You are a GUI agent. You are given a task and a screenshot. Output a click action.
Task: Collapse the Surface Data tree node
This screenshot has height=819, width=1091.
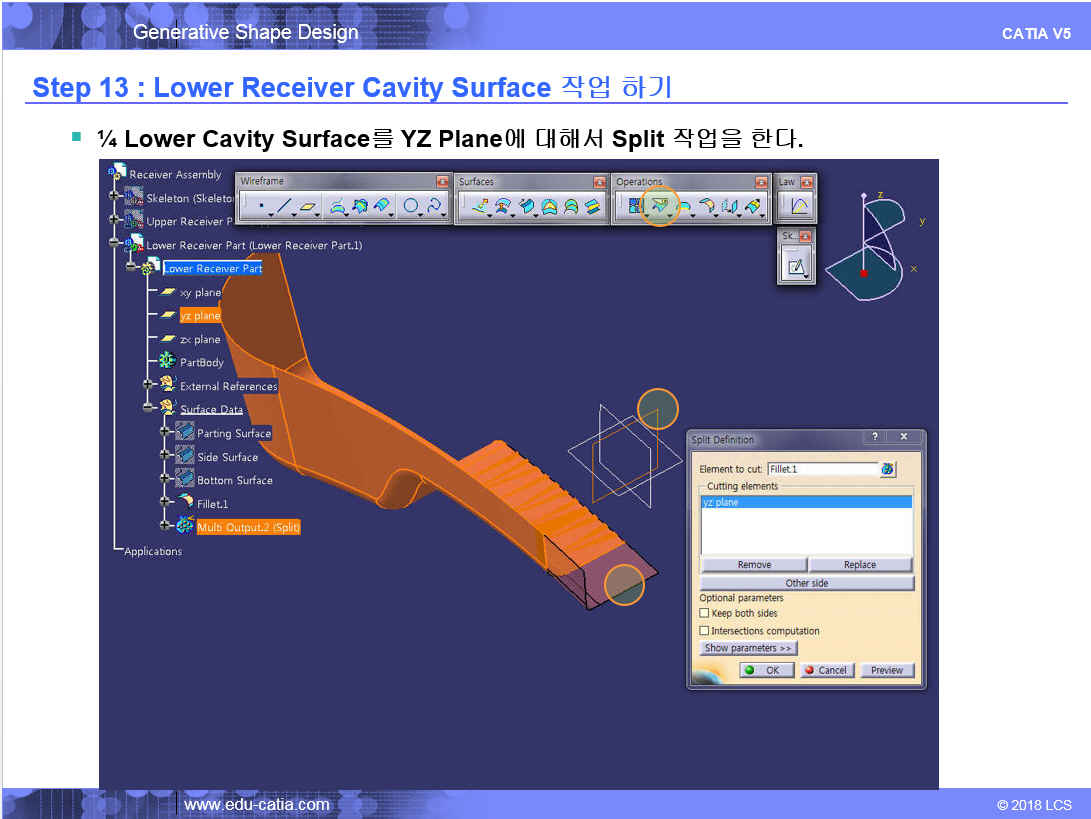tap(148, 408)
